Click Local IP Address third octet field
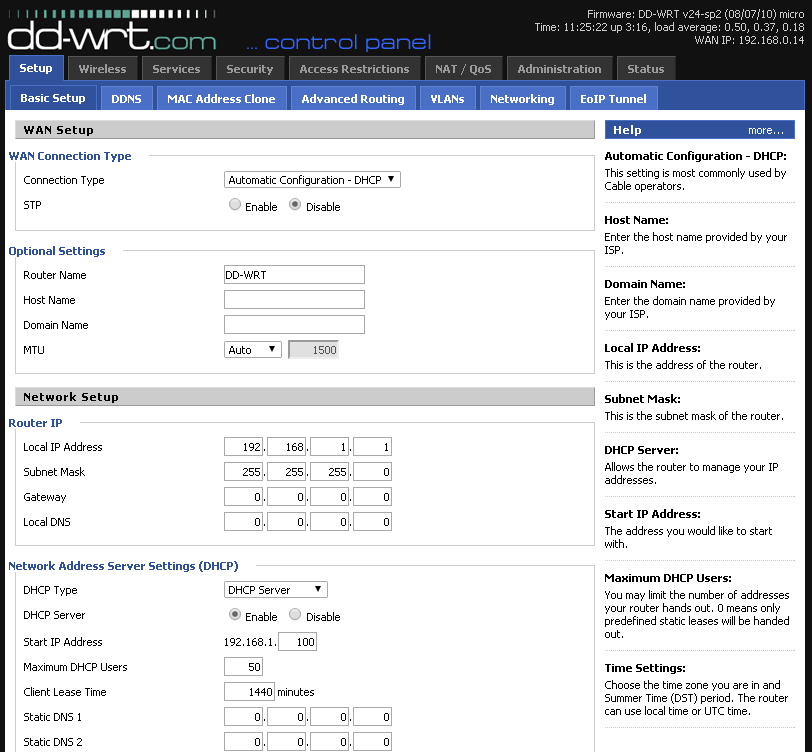Image resolution: width=812 pixels, height=752 pixels. 329,446
